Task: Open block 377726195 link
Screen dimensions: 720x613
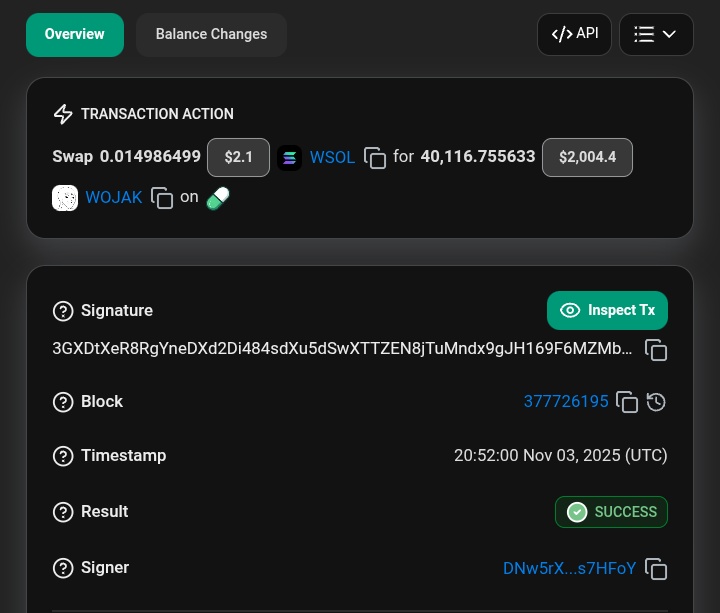Action: coord(566,402)
